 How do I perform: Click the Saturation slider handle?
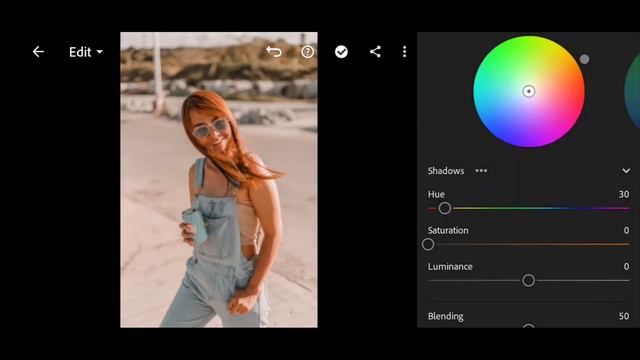(x=428, y=244)
